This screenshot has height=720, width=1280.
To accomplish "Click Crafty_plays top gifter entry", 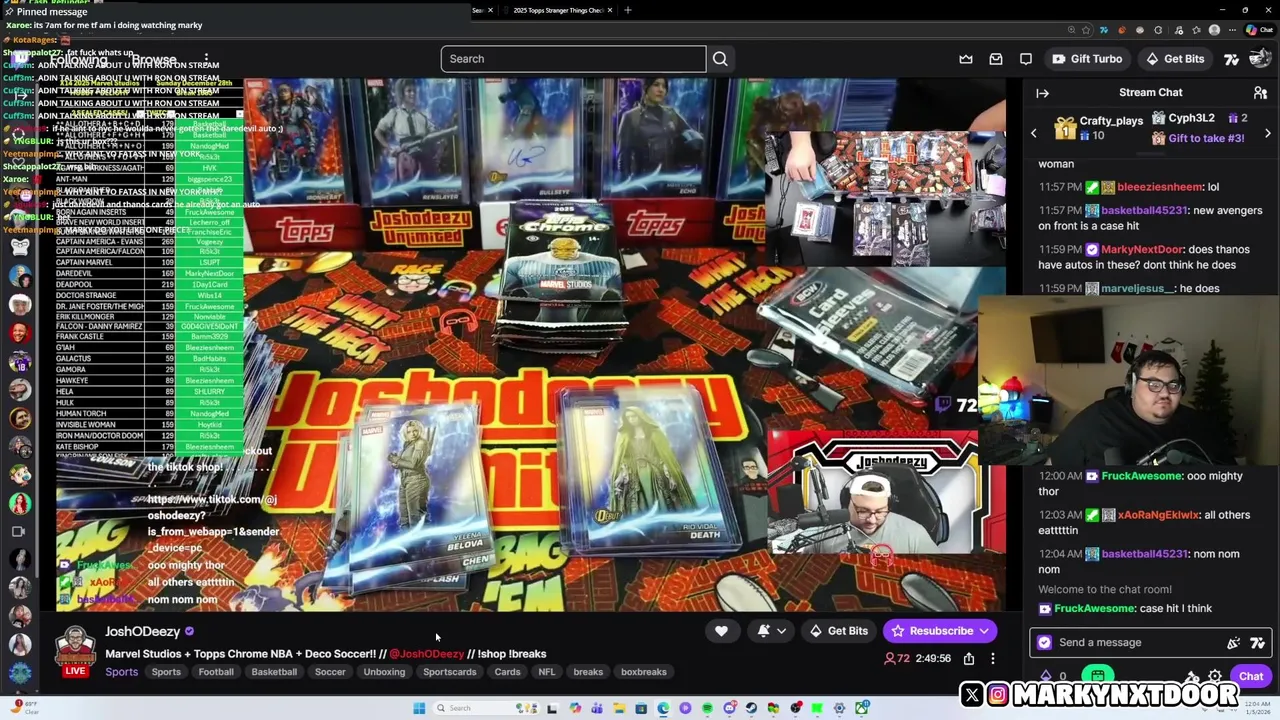I will pos(1099,128).
